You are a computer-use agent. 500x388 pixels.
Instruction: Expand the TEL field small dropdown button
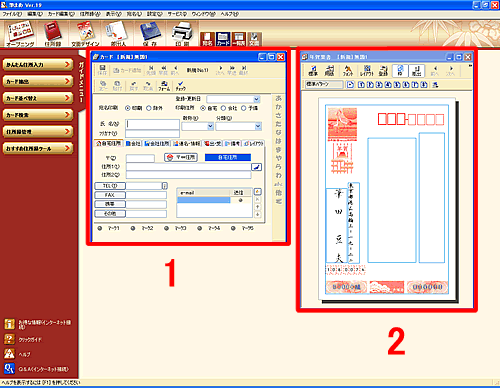click(164, 186)
